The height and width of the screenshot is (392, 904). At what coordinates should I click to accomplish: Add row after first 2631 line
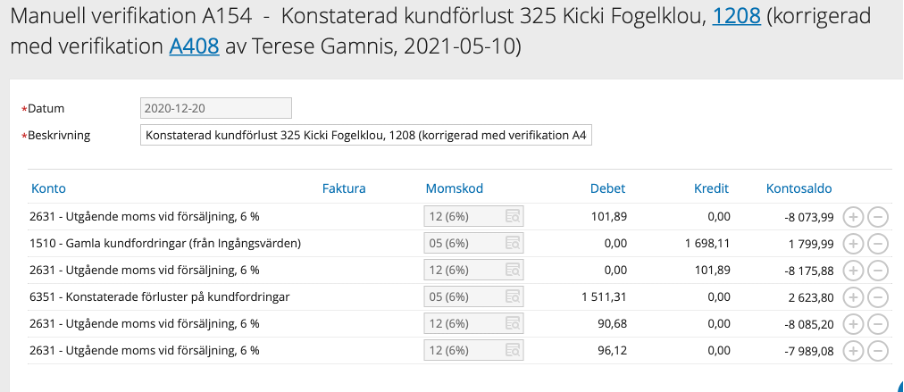click(x=853, y=217)
